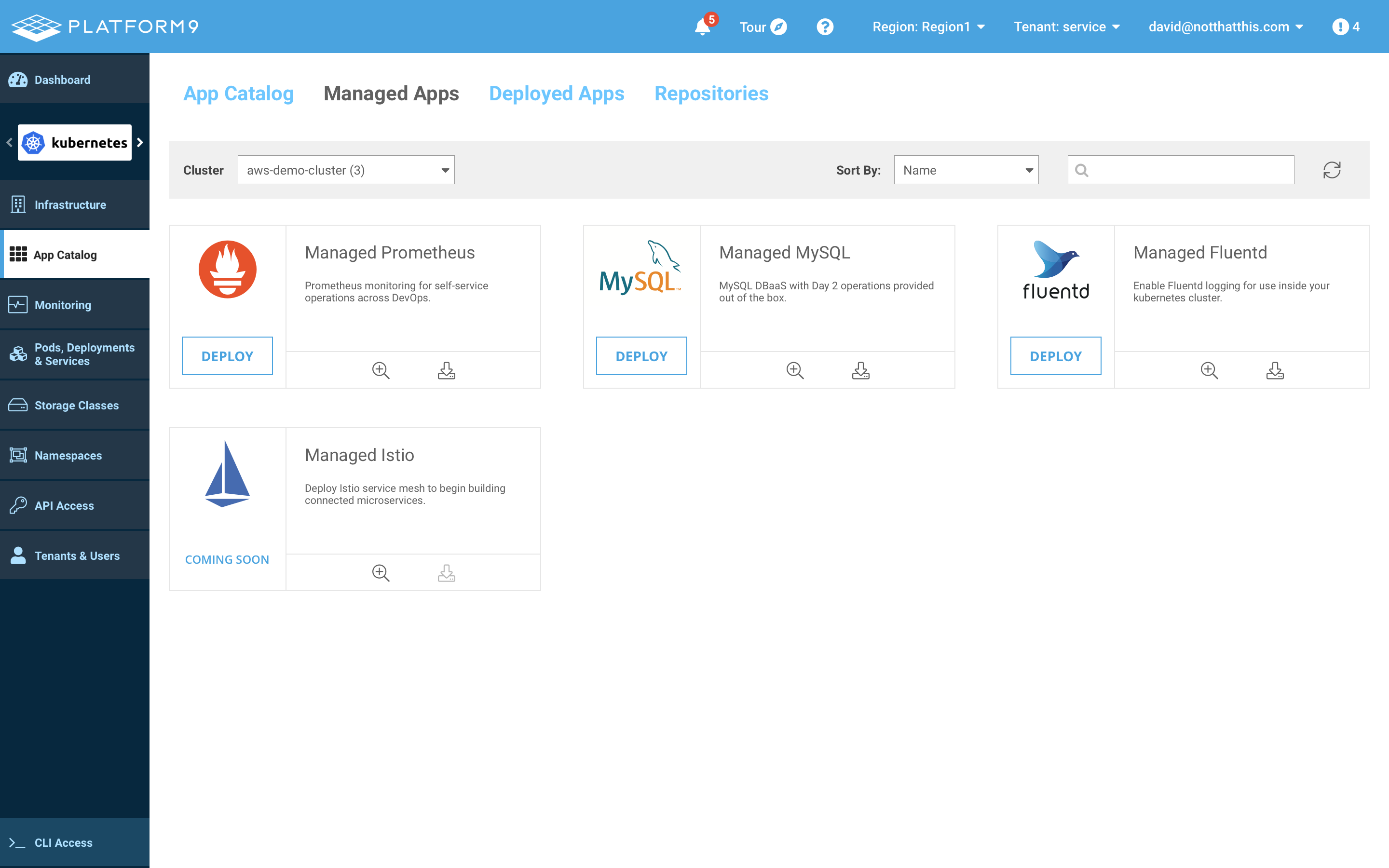Click the alert icon showing 4 warnings
The width and height of the screenshot is (1389, 868).
pos(1346,27)
